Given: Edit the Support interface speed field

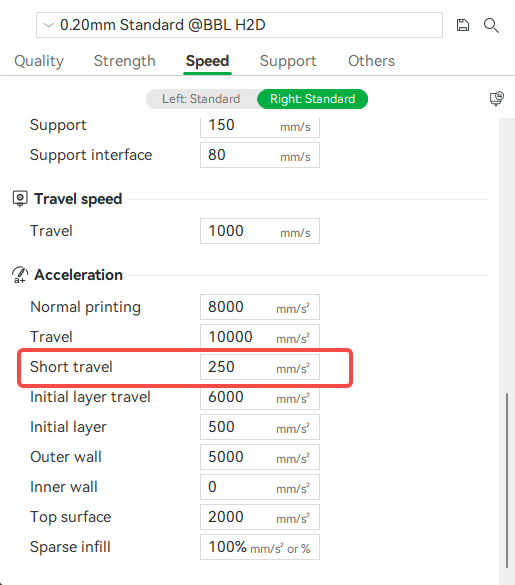Looking at the screenshot, I should [260, 155].
